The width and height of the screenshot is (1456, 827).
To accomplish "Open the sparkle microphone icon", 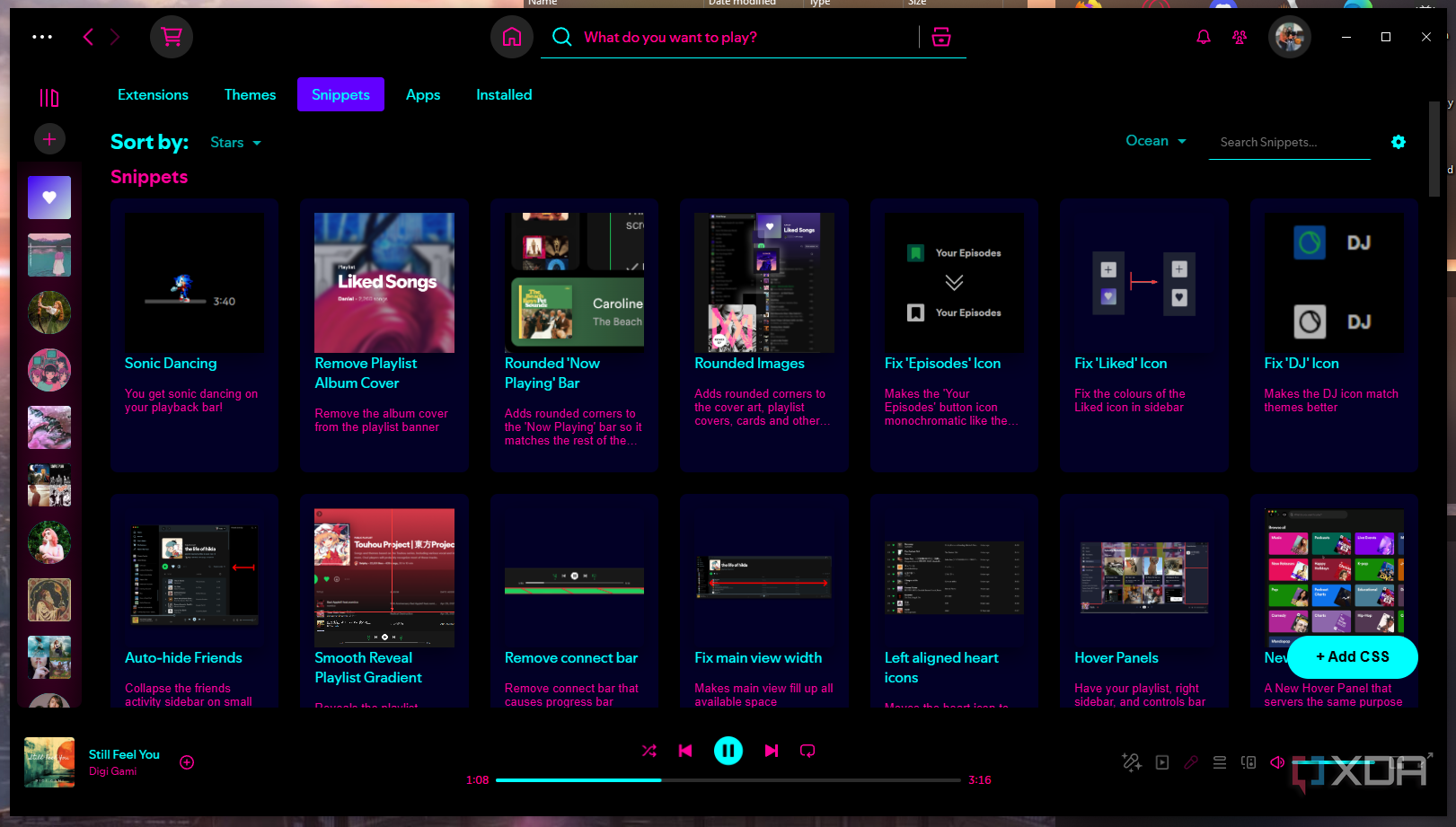I will (x=1132, y=762).
